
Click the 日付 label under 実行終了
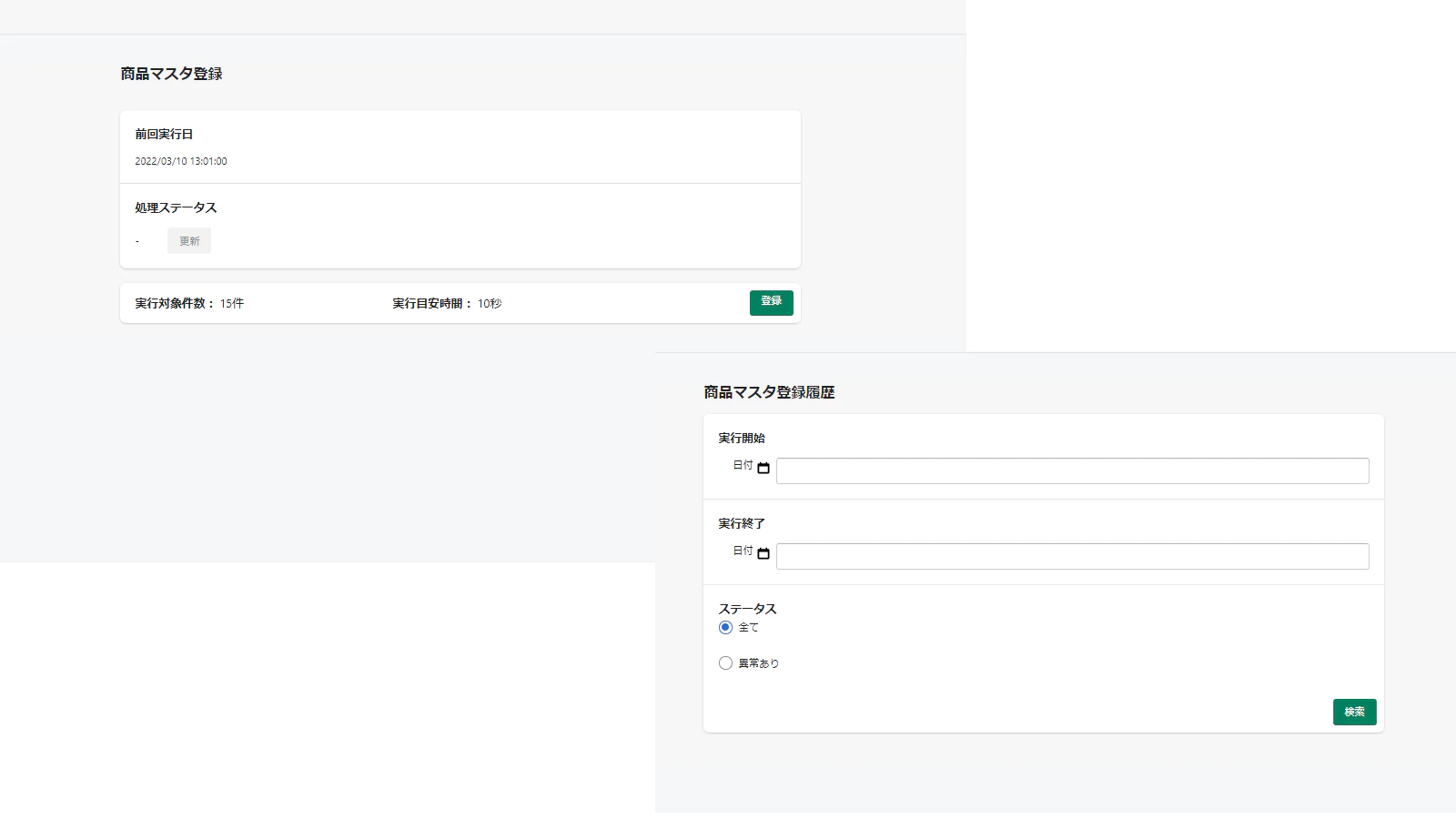(x=743, y=551)
